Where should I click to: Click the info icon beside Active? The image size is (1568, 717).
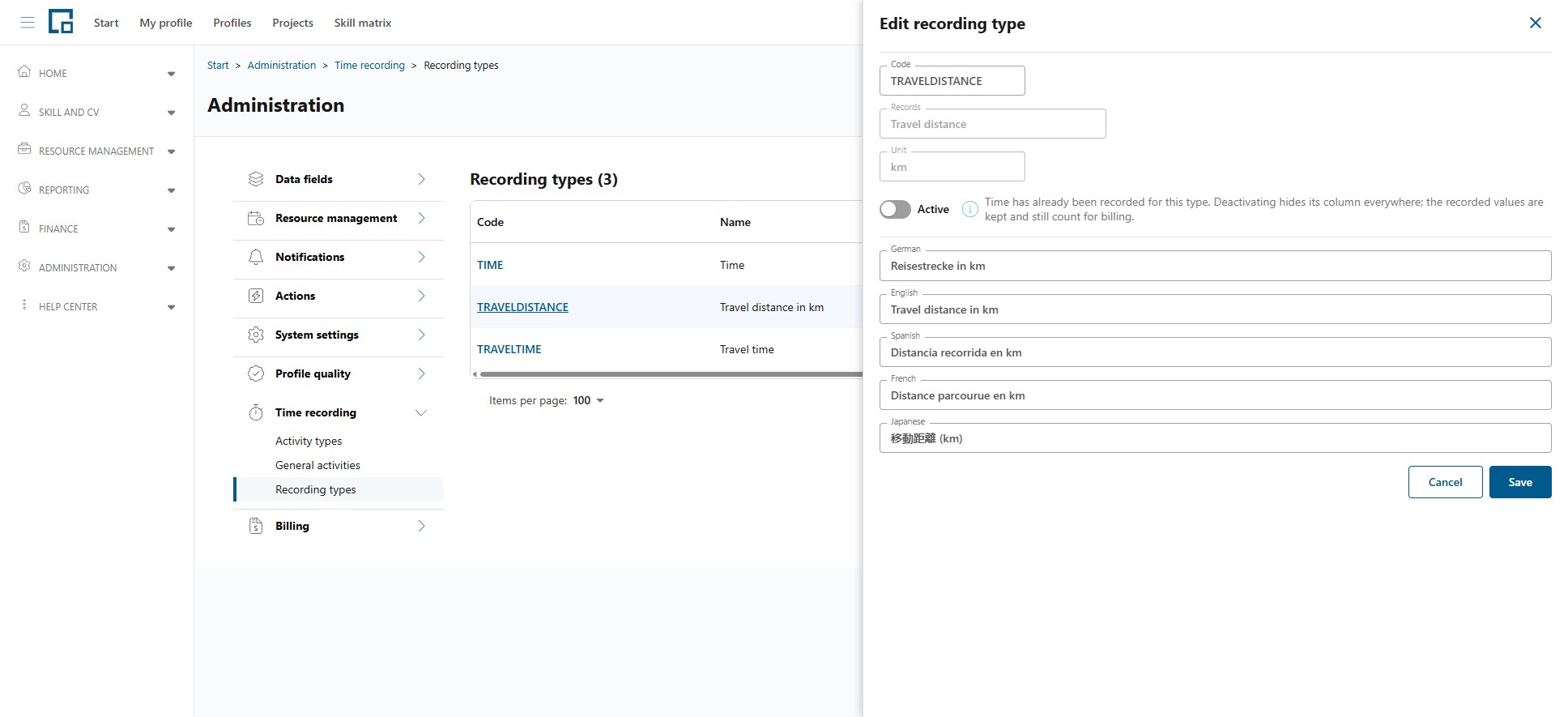coord(969,209)
